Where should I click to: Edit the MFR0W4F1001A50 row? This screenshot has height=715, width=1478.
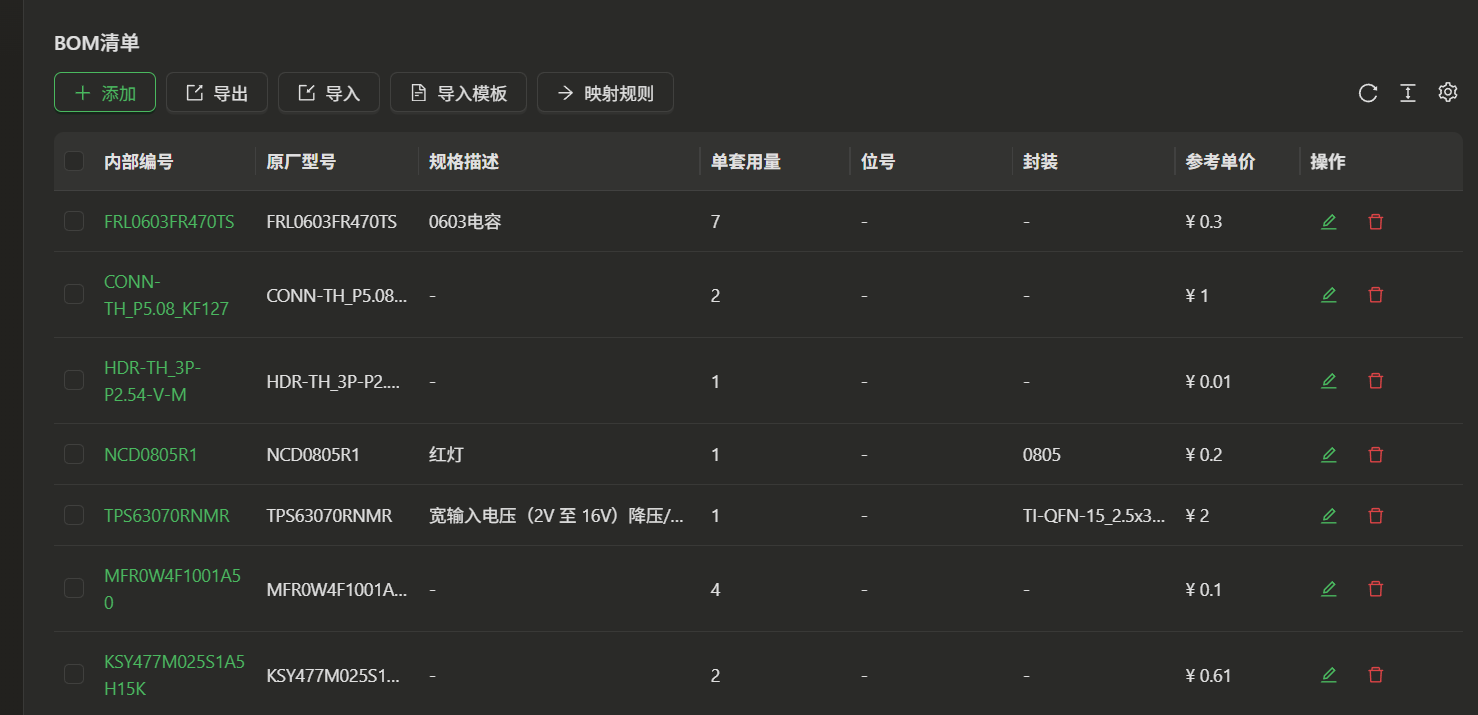point(1328,589)
